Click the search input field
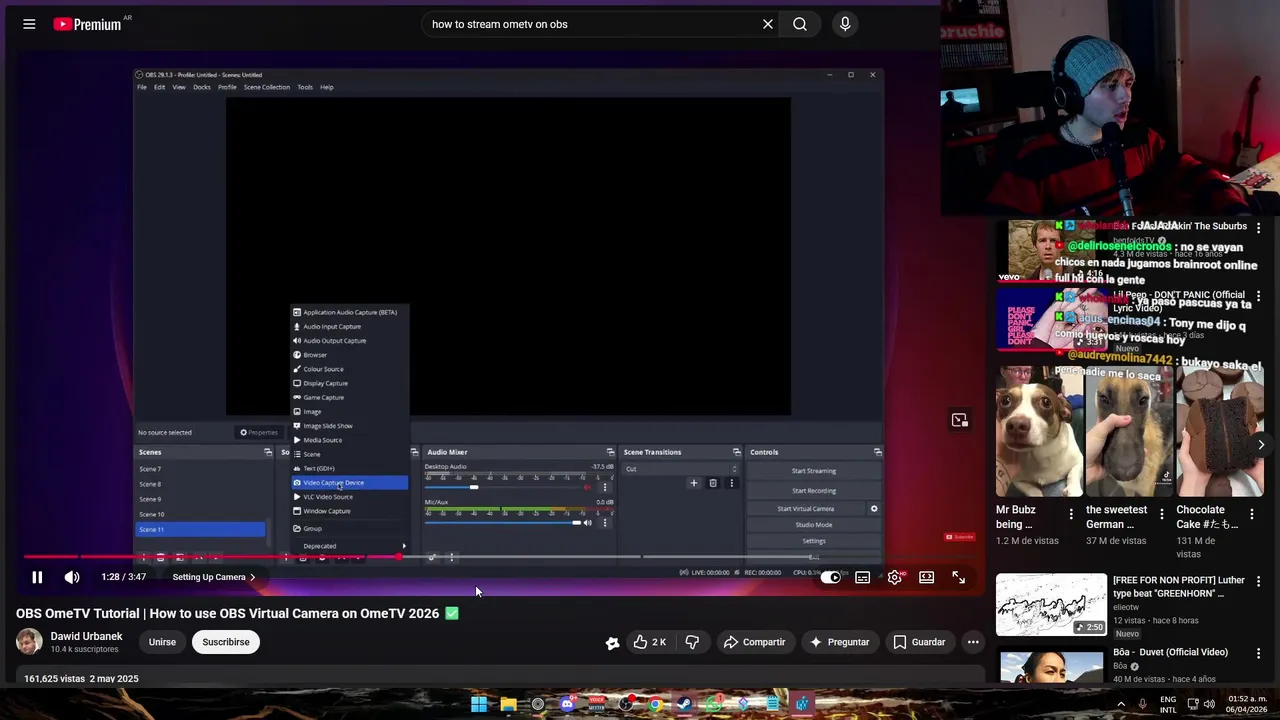Image resolution: width=1280 pixels, height=720 pixels. pos(590,24)
